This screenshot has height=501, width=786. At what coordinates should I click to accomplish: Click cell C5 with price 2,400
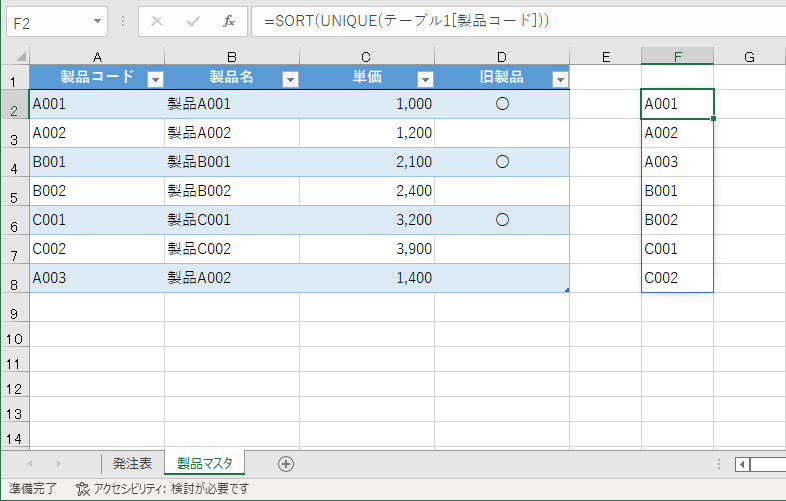click(x=367, y=191)
